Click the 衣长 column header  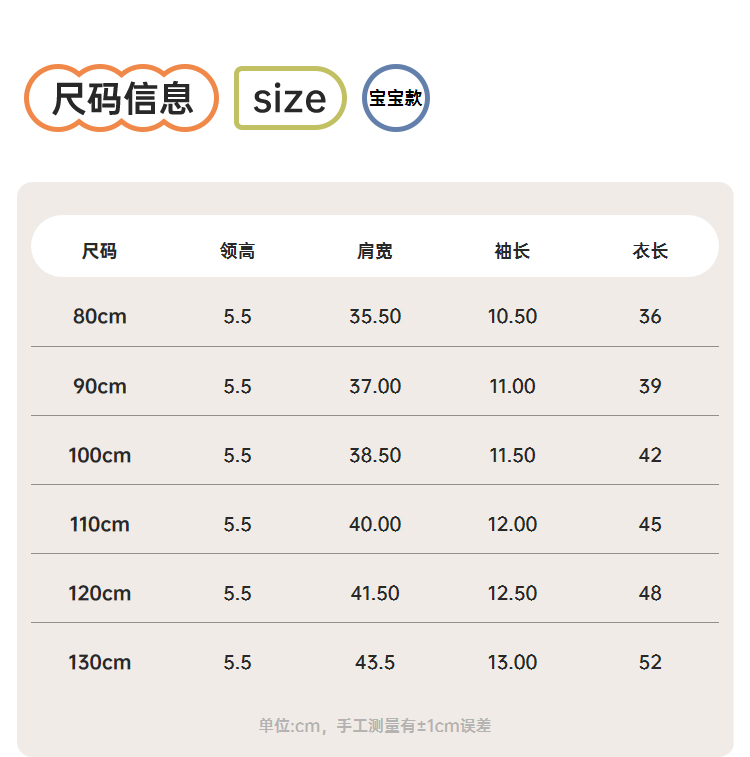650,251
